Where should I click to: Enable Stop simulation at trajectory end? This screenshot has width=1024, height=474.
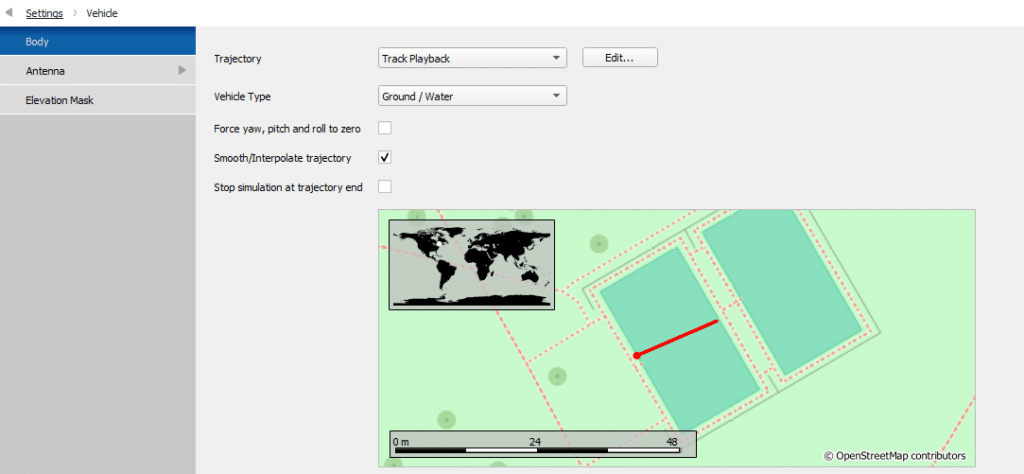(x=385, y=187)
